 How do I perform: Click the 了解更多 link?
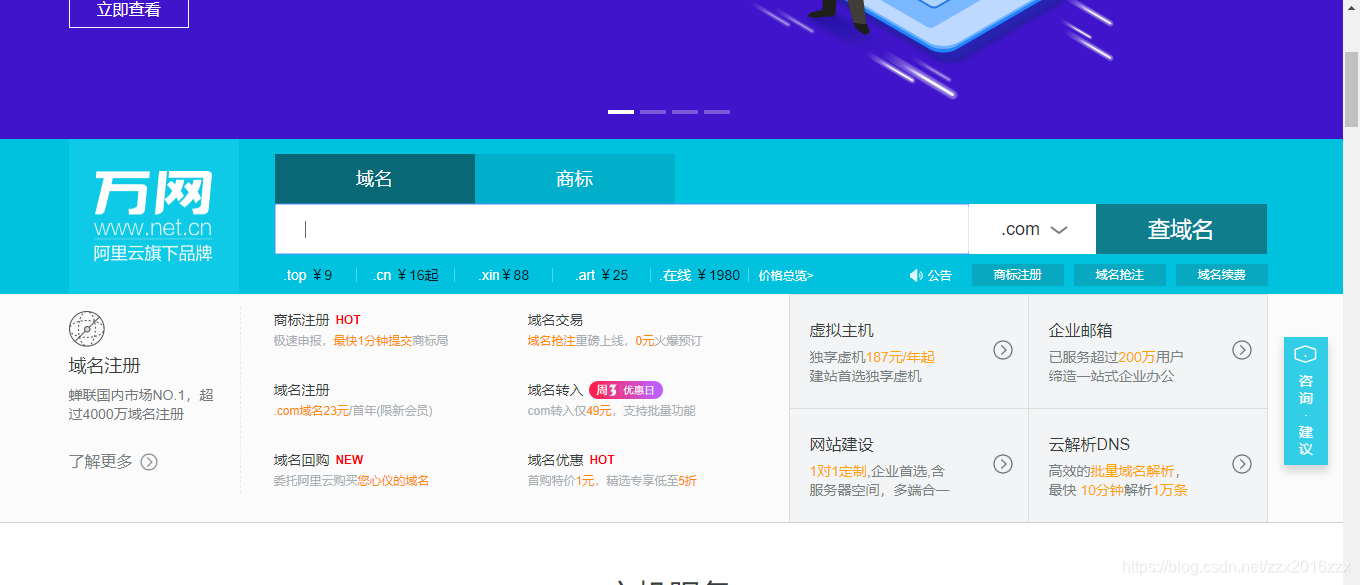[100, 462]
